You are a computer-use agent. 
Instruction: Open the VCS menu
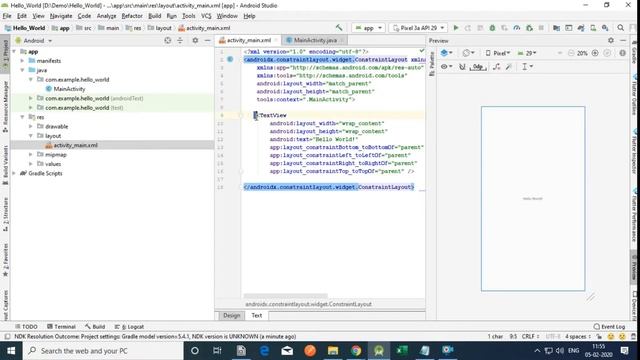point(206,16)
